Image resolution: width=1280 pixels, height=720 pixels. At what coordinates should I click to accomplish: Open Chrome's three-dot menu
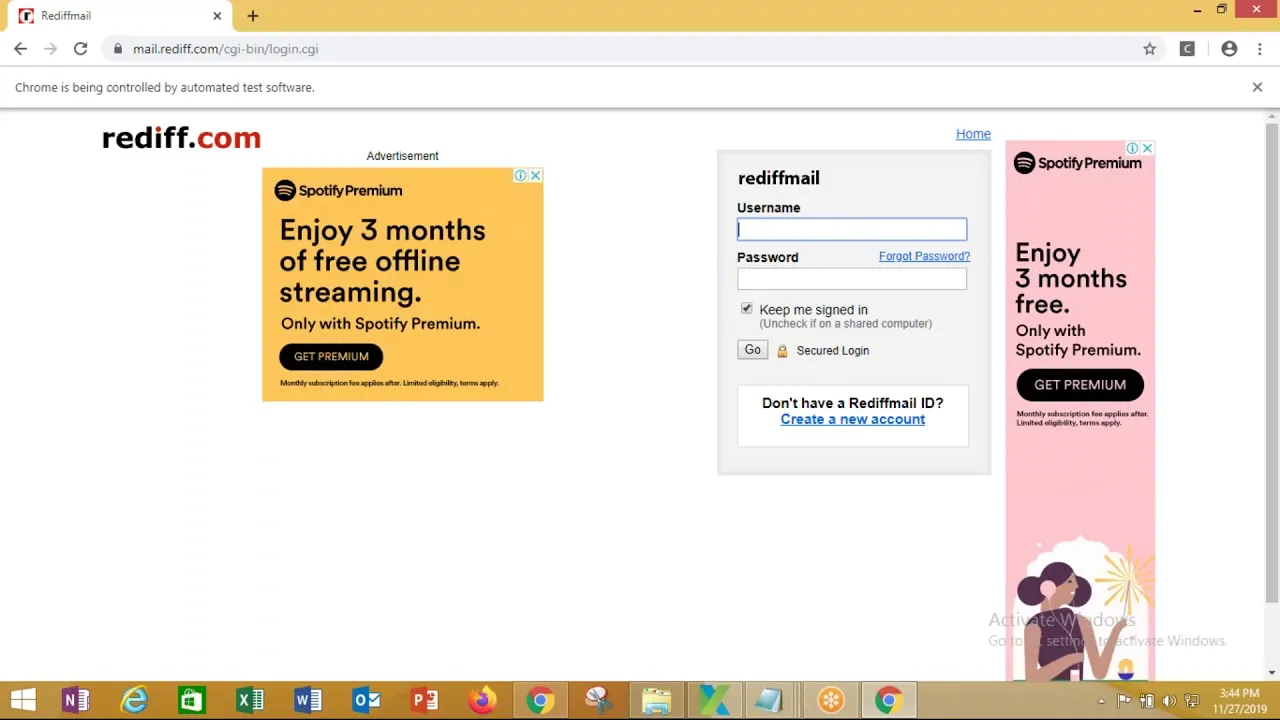tap(1259, 49)
